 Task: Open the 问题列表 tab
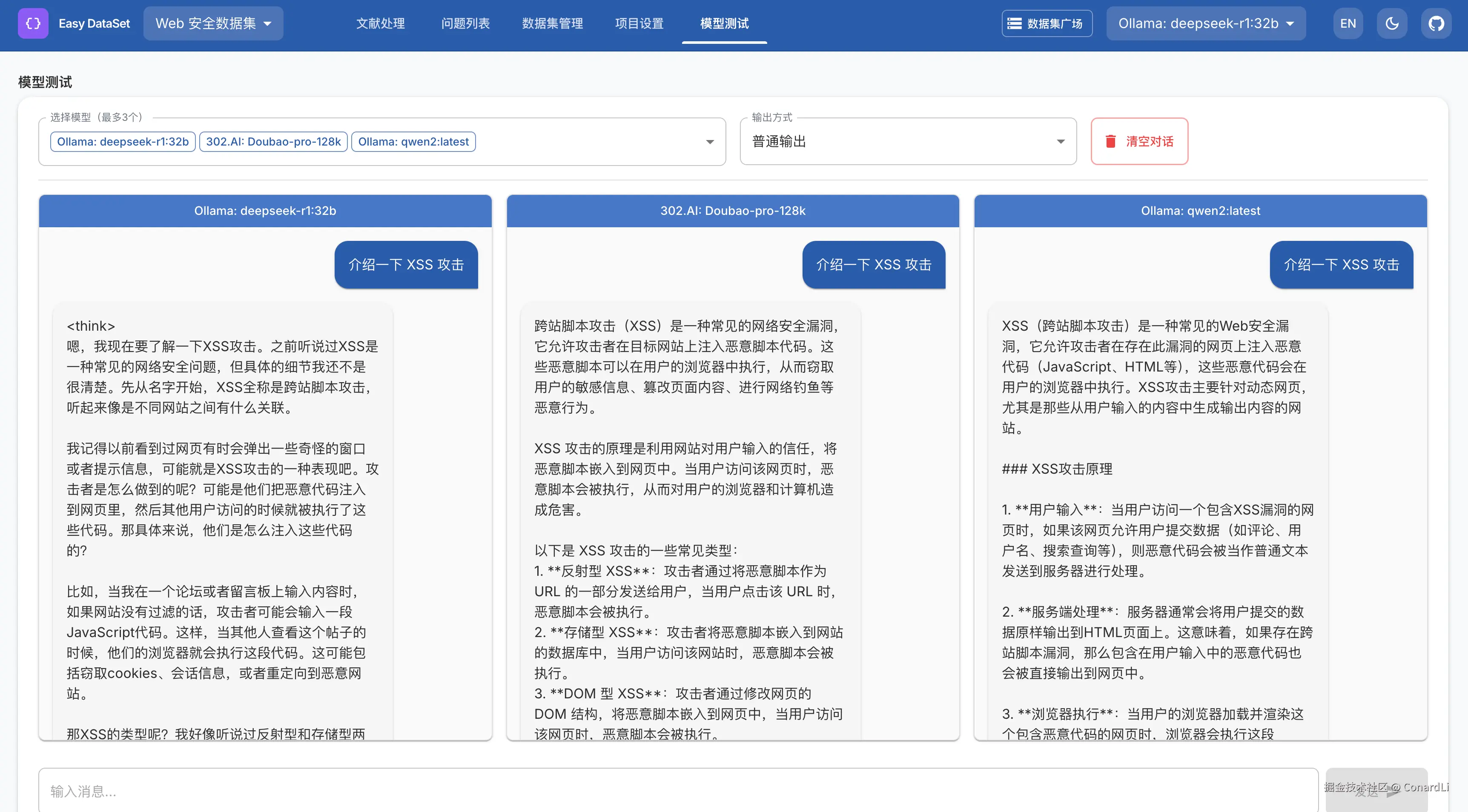(465, 23)
